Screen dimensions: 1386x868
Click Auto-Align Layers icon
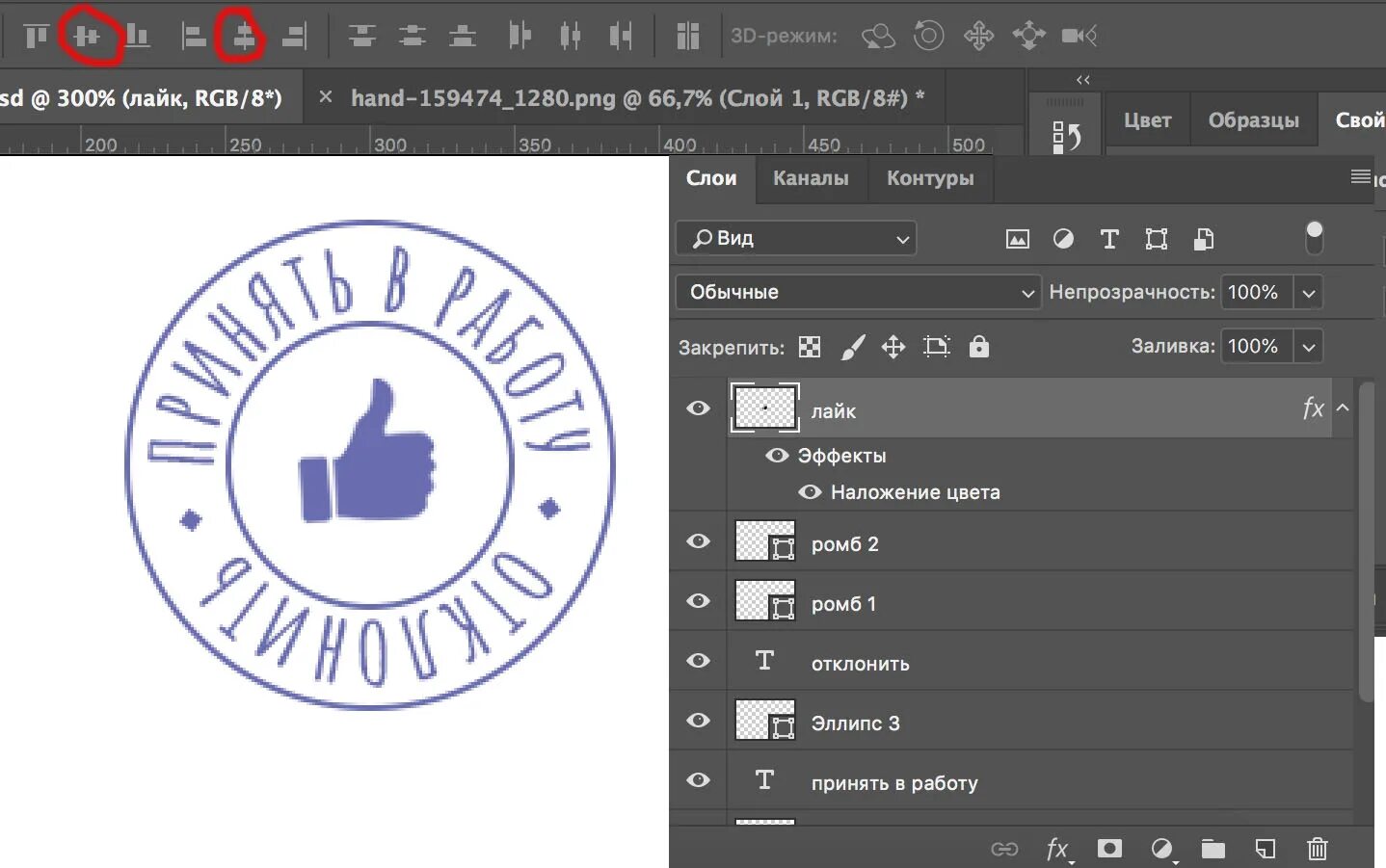[687, 37]
